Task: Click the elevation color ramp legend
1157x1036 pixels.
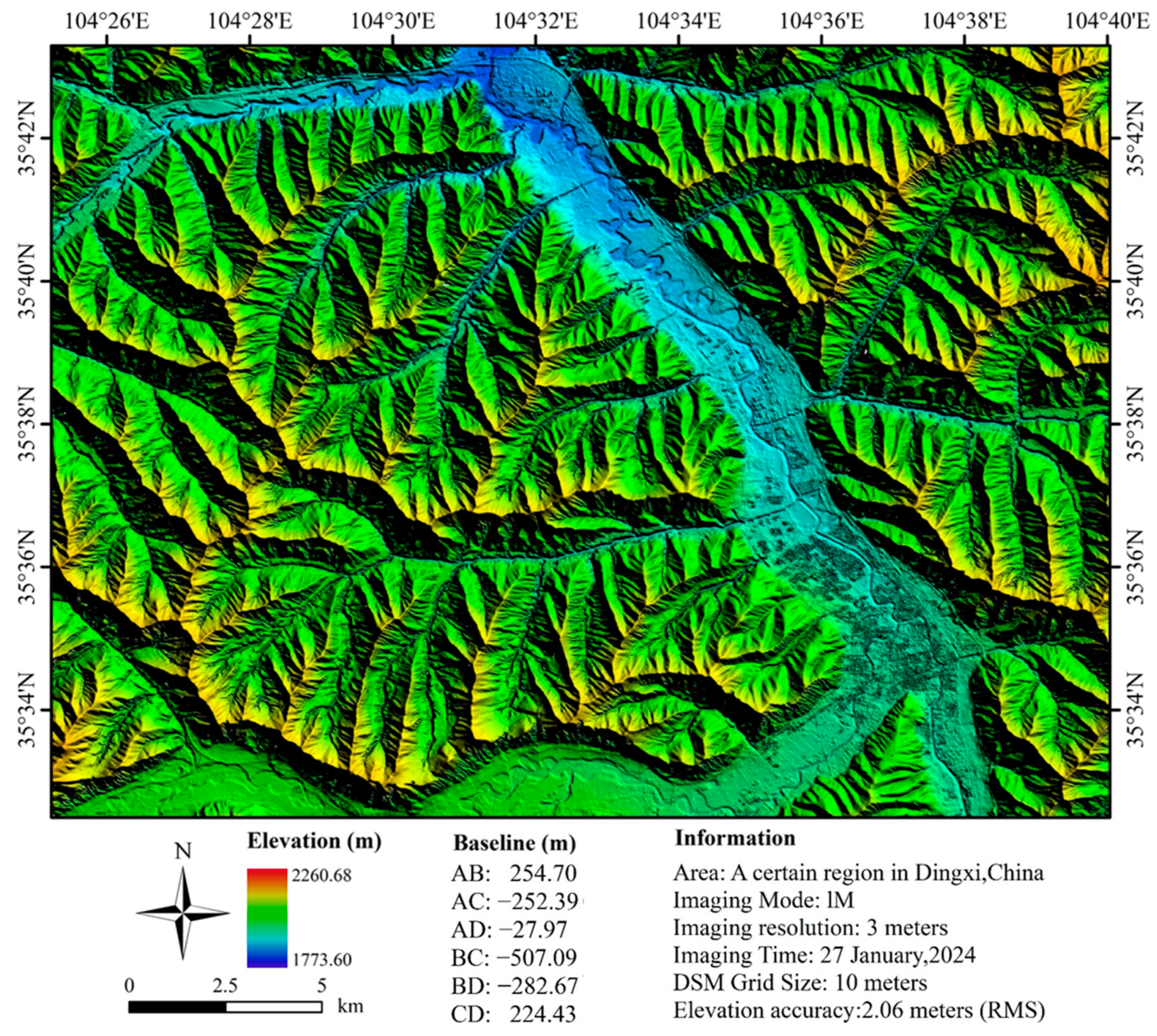Action: pyautogui.click(x=267, y=918)
